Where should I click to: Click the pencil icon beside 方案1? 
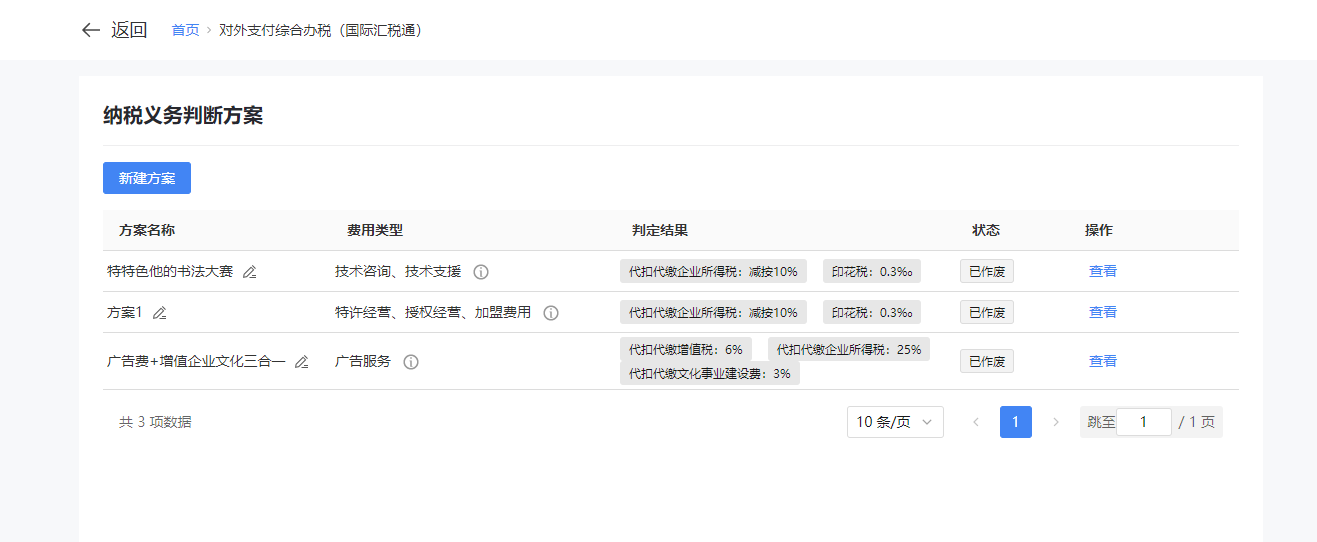(160, 313)
